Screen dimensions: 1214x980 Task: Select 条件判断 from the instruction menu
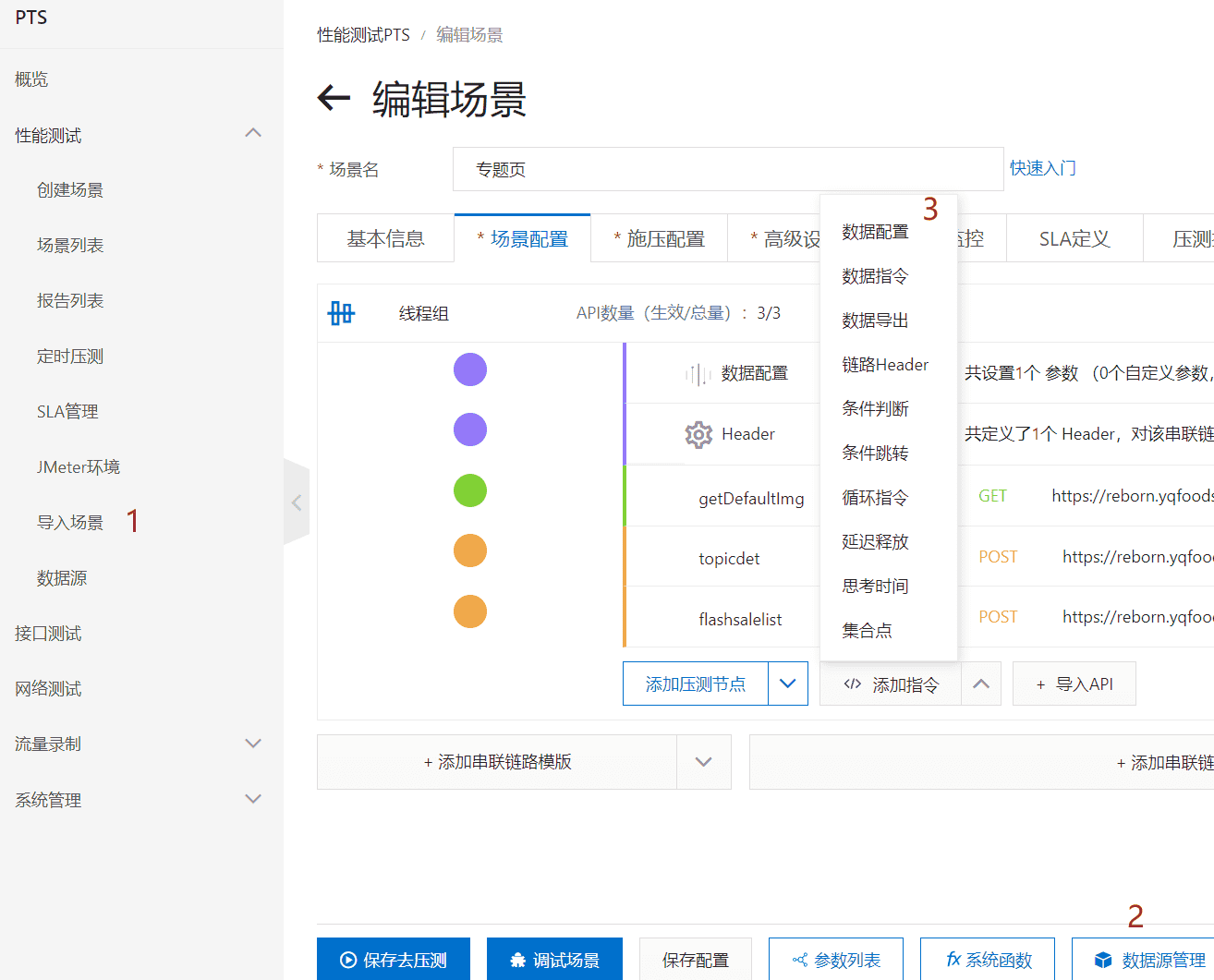(875, 408)
